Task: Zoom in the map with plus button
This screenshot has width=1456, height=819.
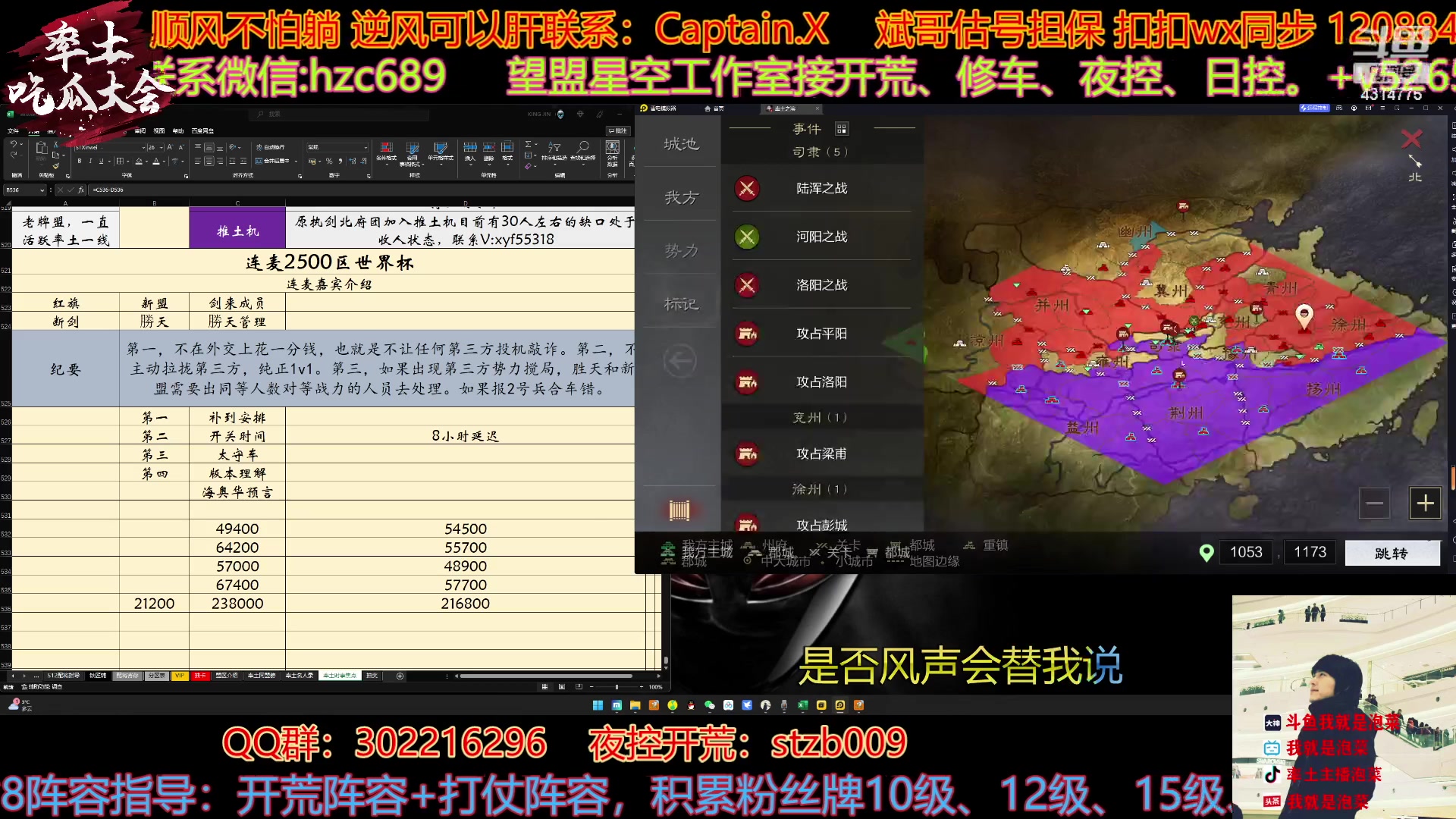Action: pos(1425,503)
